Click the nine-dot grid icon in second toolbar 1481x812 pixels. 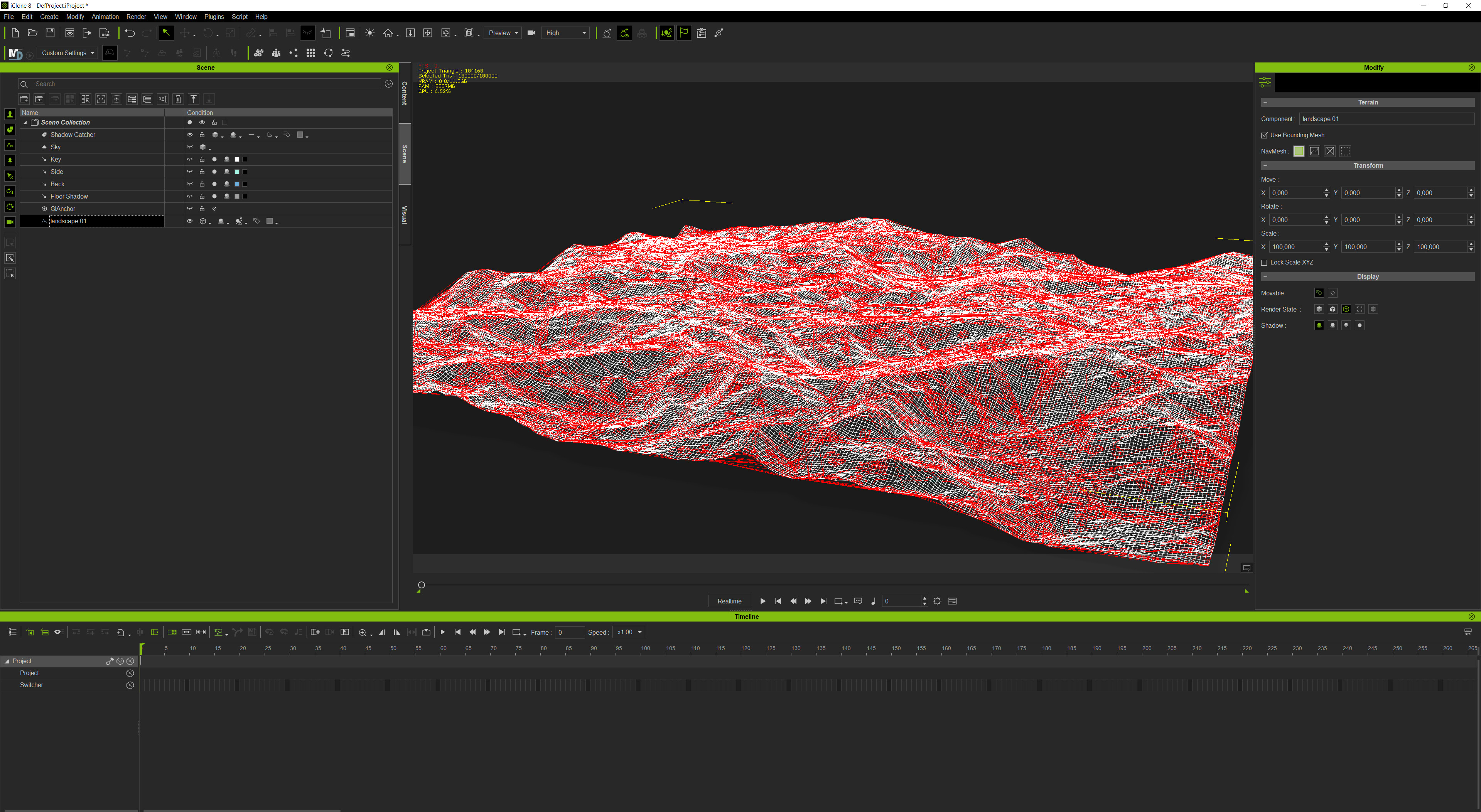point(311,53)
